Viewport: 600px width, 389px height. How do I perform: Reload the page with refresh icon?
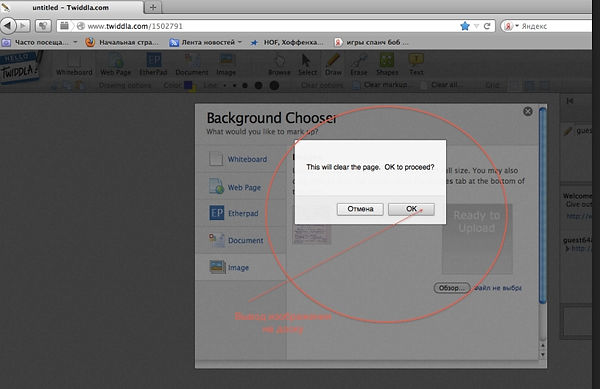[487, 26]
